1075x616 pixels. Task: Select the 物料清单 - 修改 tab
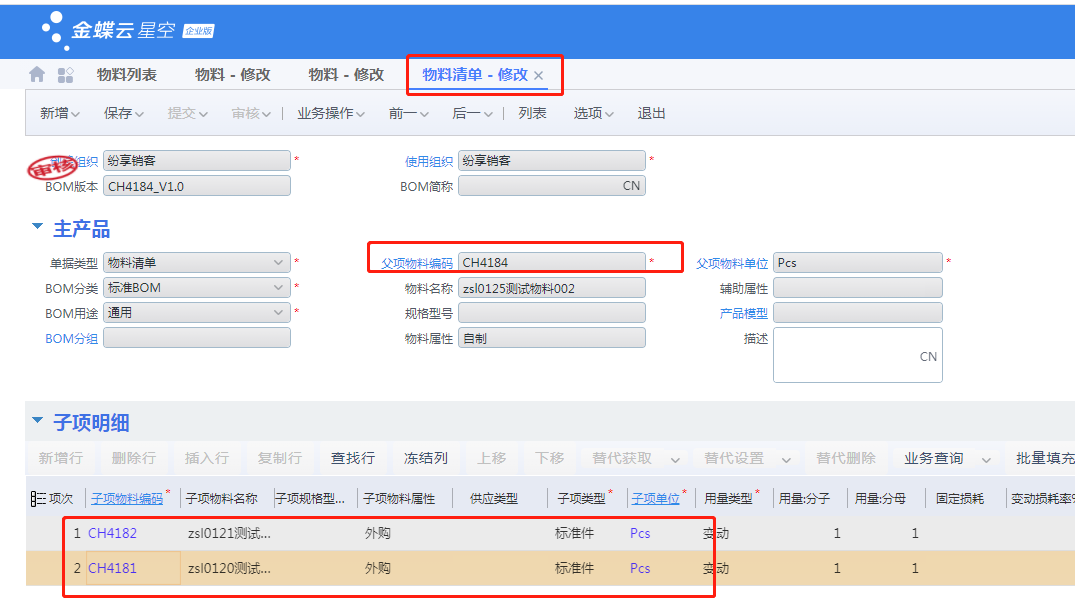[475, 75]
